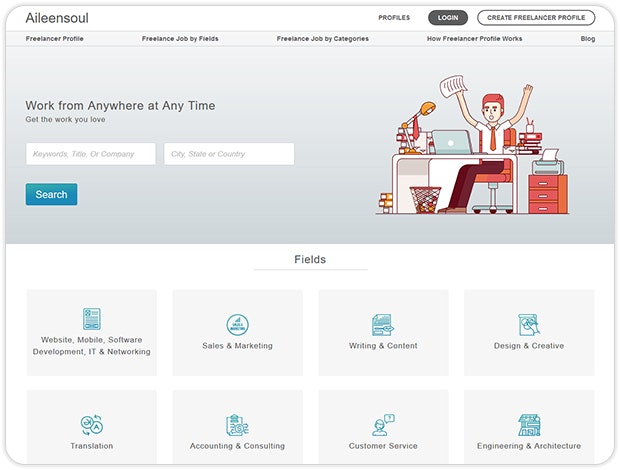Select the Design & Creative label

coord(529,345)
